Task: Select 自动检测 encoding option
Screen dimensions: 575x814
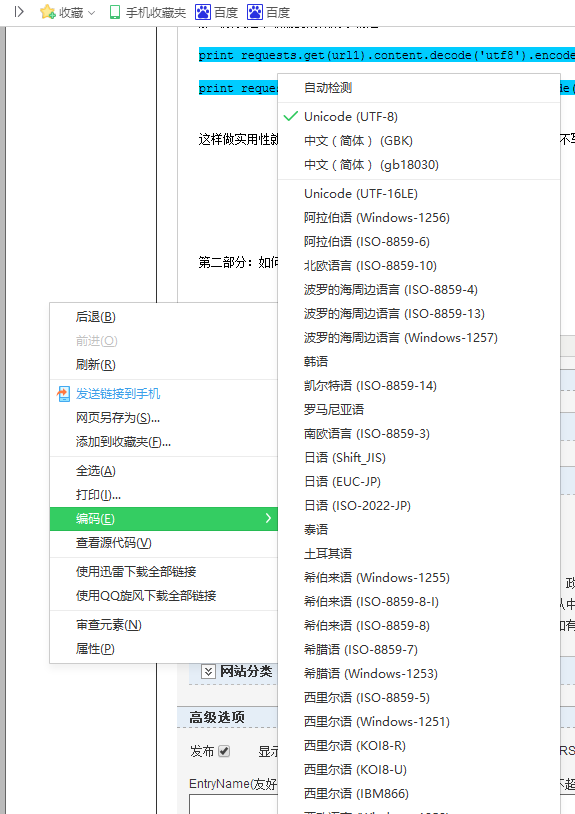Action: [419, 88]
